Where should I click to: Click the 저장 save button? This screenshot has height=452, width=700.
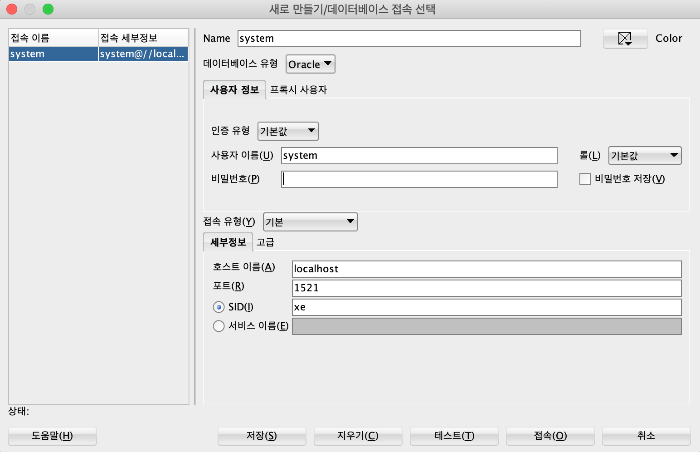[x=262, y=436]
